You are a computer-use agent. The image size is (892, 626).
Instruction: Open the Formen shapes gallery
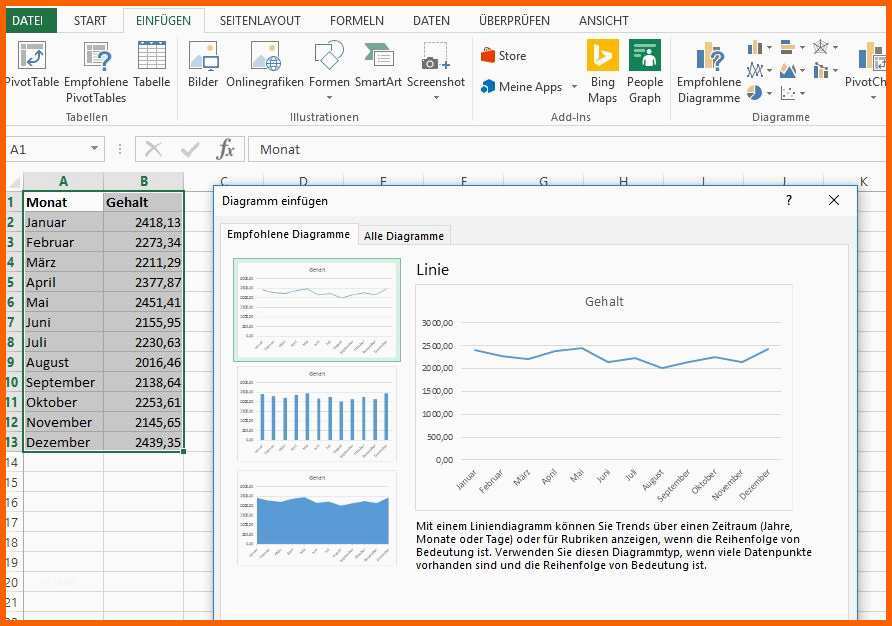point(329,71)
